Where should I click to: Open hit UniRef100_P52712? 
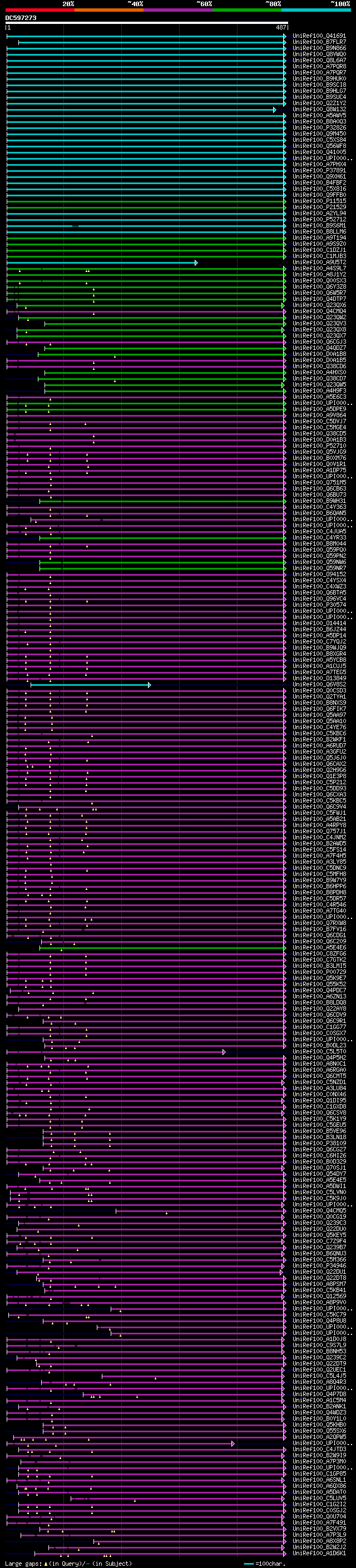pyautogui.click(x=319, y=220)
